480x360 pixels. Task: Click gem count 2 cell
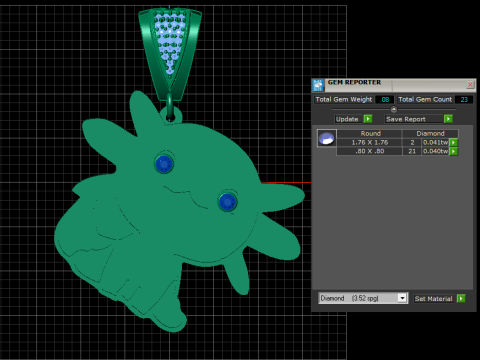[x=412, y=142]
